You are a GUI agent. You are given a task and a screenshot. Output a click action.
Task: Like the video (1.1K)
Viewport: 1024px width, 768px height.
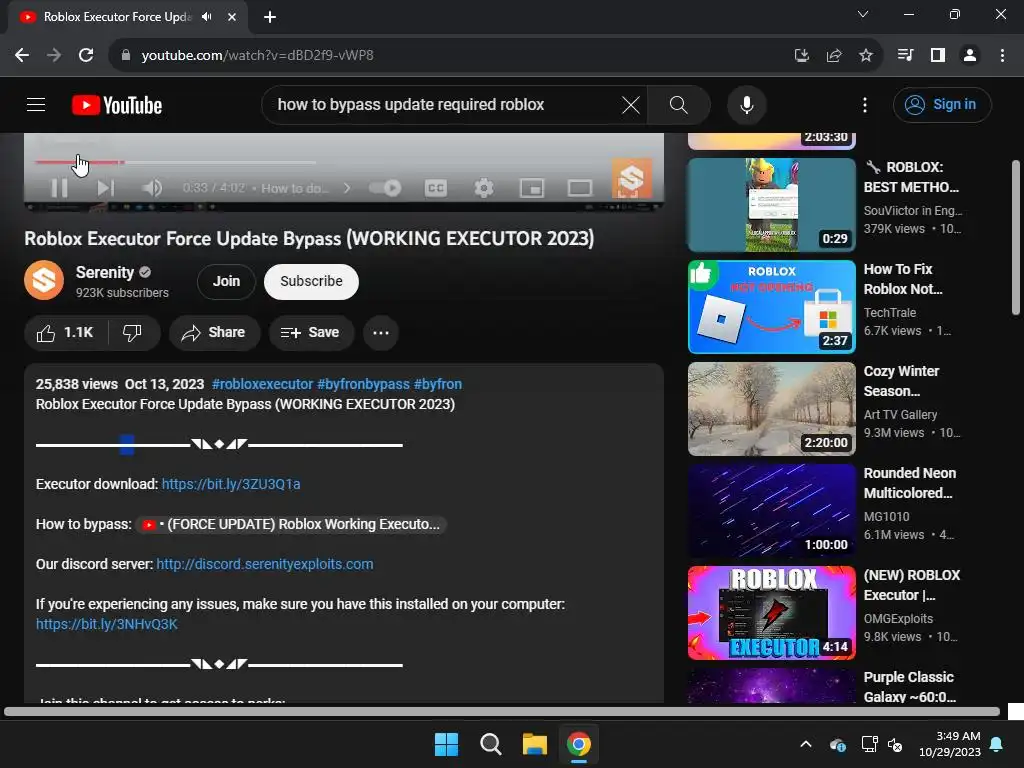tap(65, 333)
